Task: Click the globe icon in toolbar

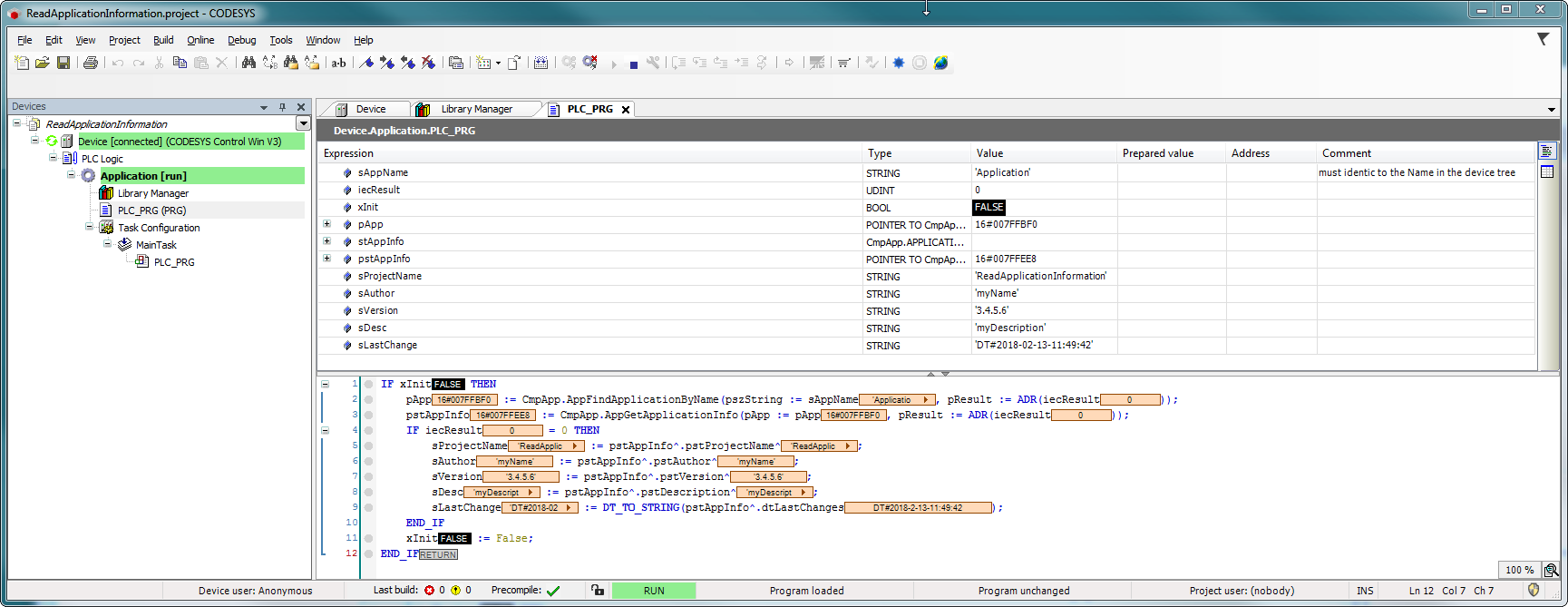Action: point(941,63)
